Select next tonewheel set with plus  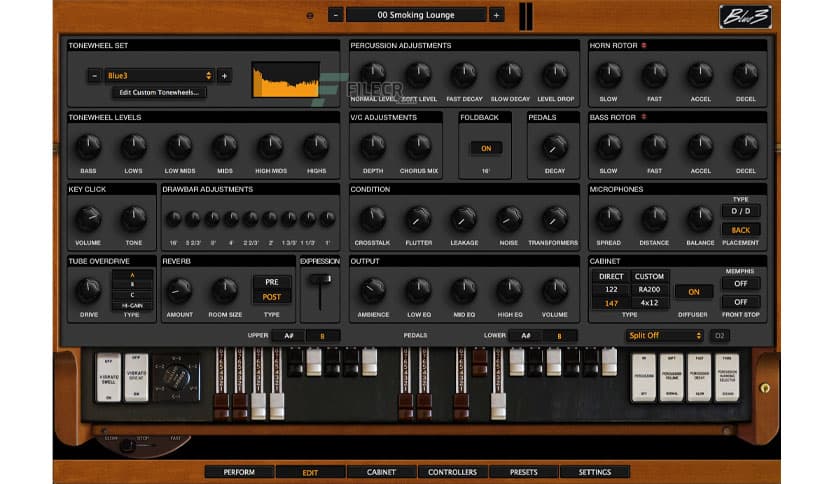(224, 76)
